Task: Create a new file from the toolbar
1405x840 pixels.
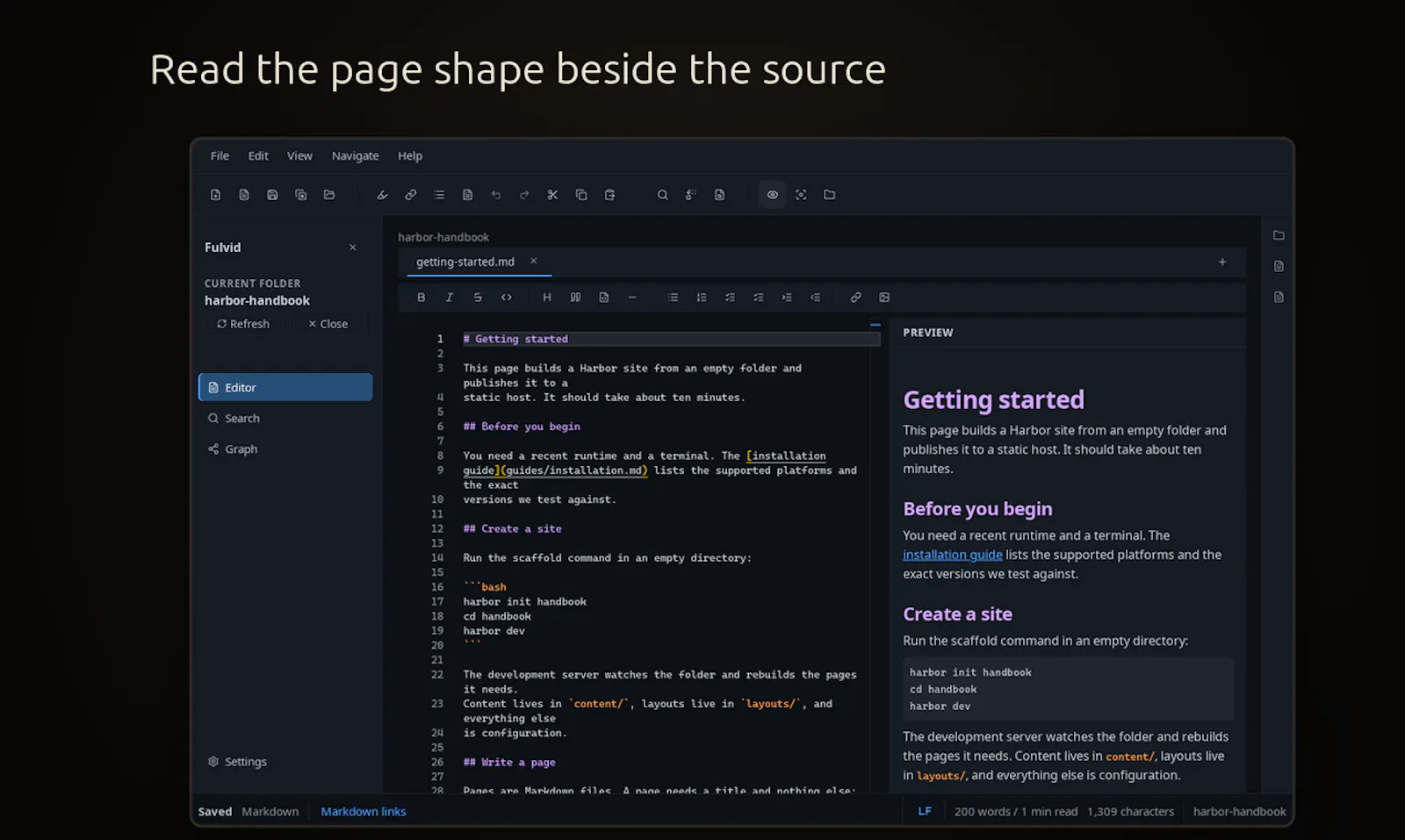Action: pyautogui.click(x=215, y=195)
